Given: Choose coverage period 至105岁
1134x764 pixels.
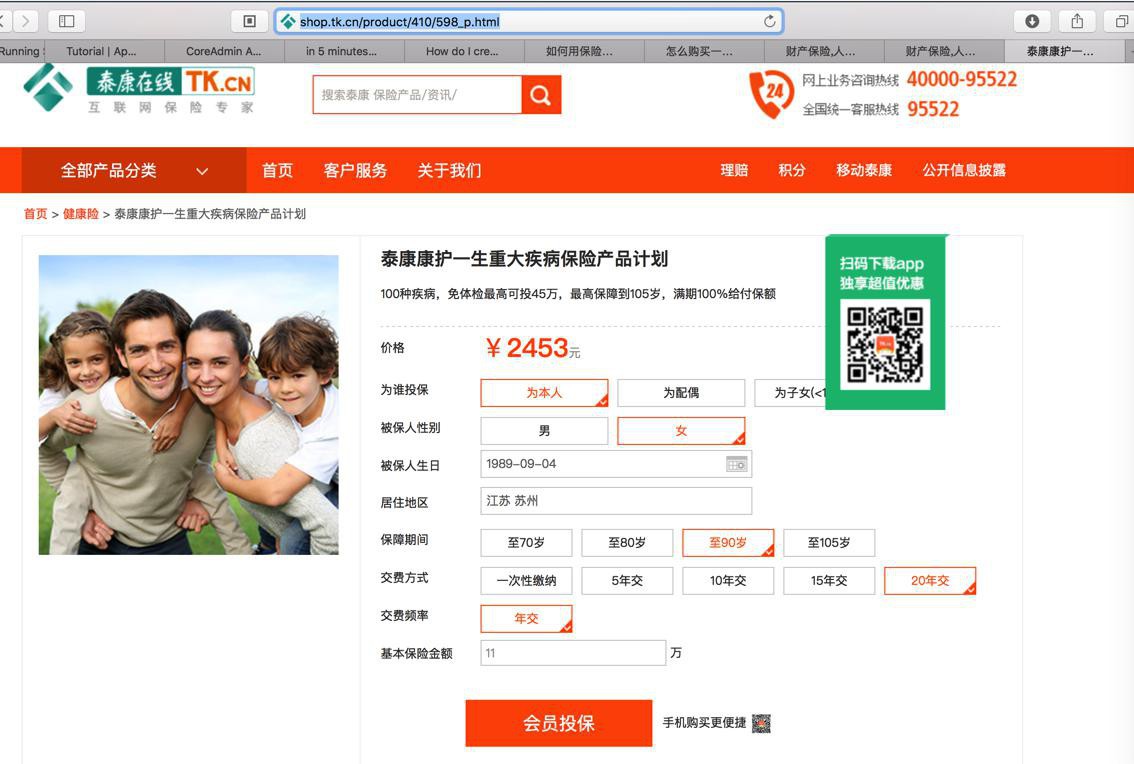Looking at the screenshot, I should (829, 543).
